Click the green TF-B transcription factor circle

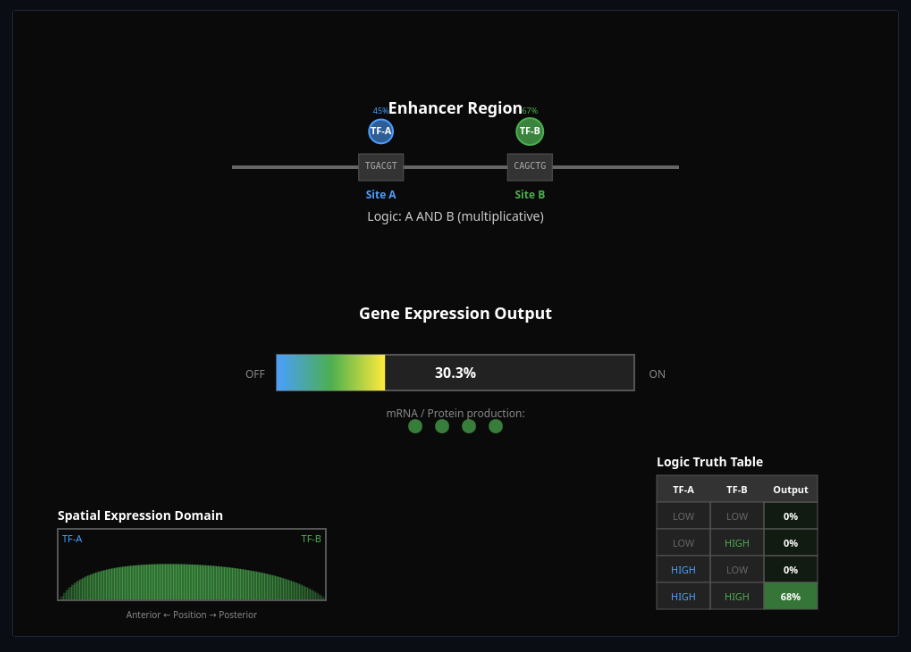tap(530, 131)
